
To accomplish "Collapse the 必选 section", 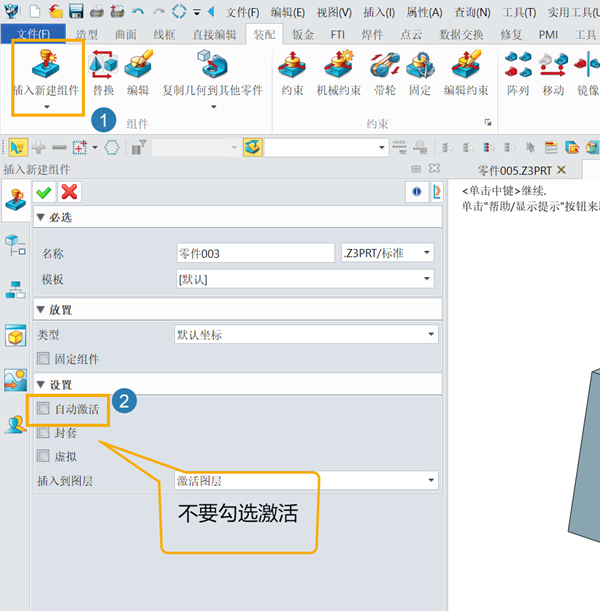I will pos(41,217).
